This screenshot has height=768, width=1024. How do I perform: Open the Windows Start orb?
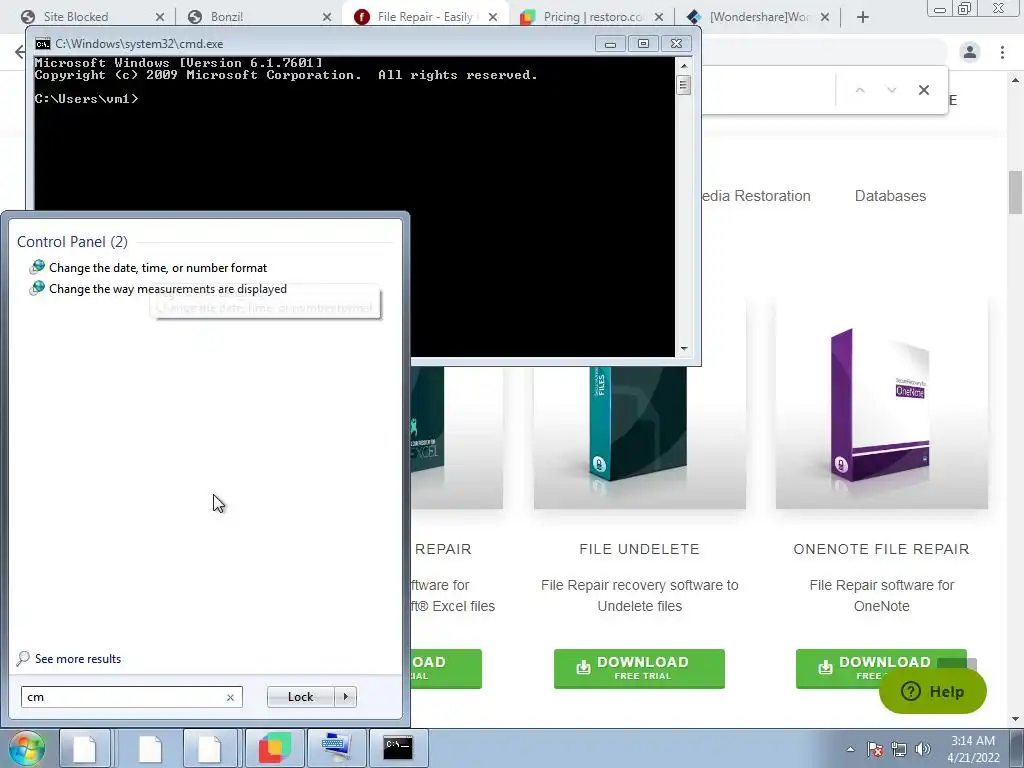[26, 748]
